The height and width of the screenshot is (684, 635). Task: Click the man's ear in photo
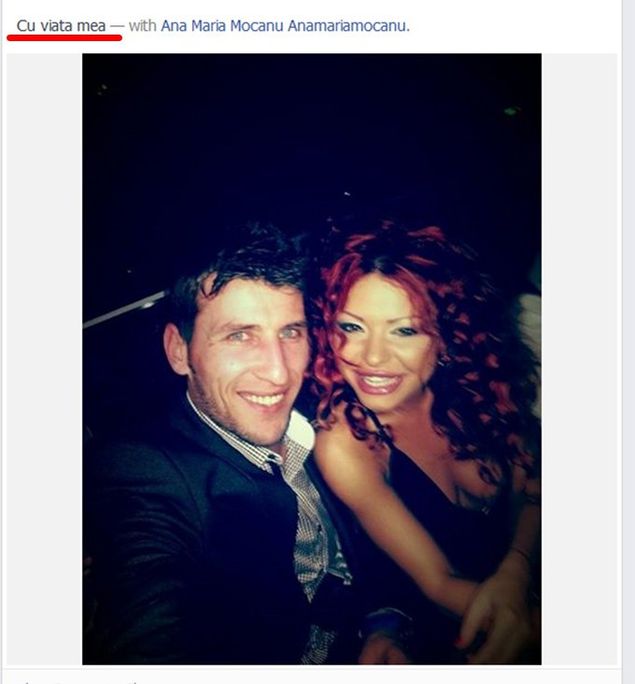[x=176, y=349]
